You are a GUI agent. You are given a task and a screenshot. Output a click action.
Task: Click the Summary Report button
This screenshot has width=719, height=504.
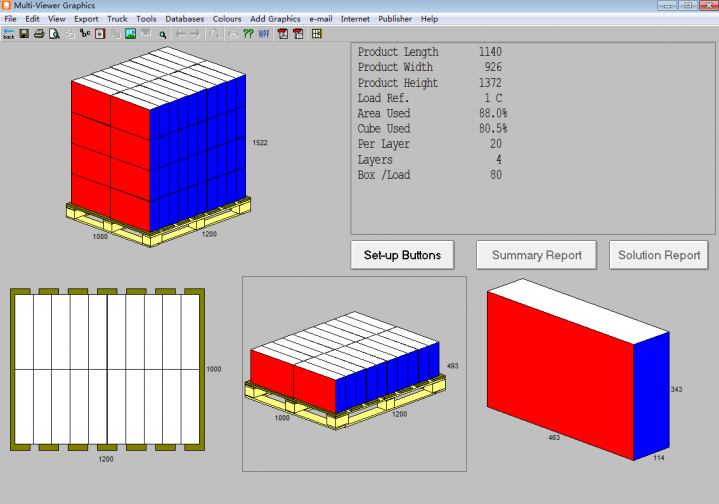tap(536, 255)
